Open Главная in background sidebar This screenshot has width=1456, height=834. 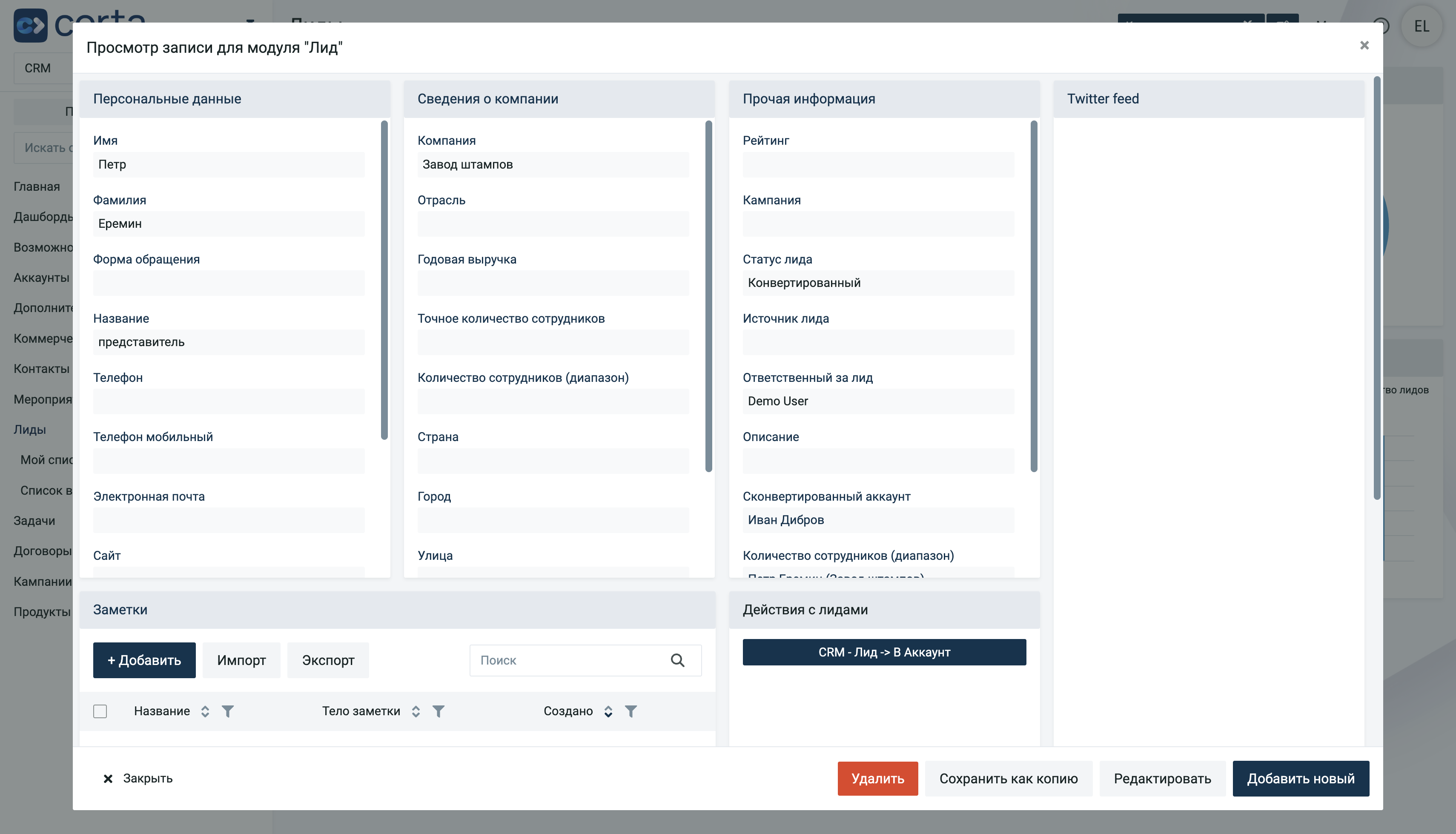click(x=37, y=187)
